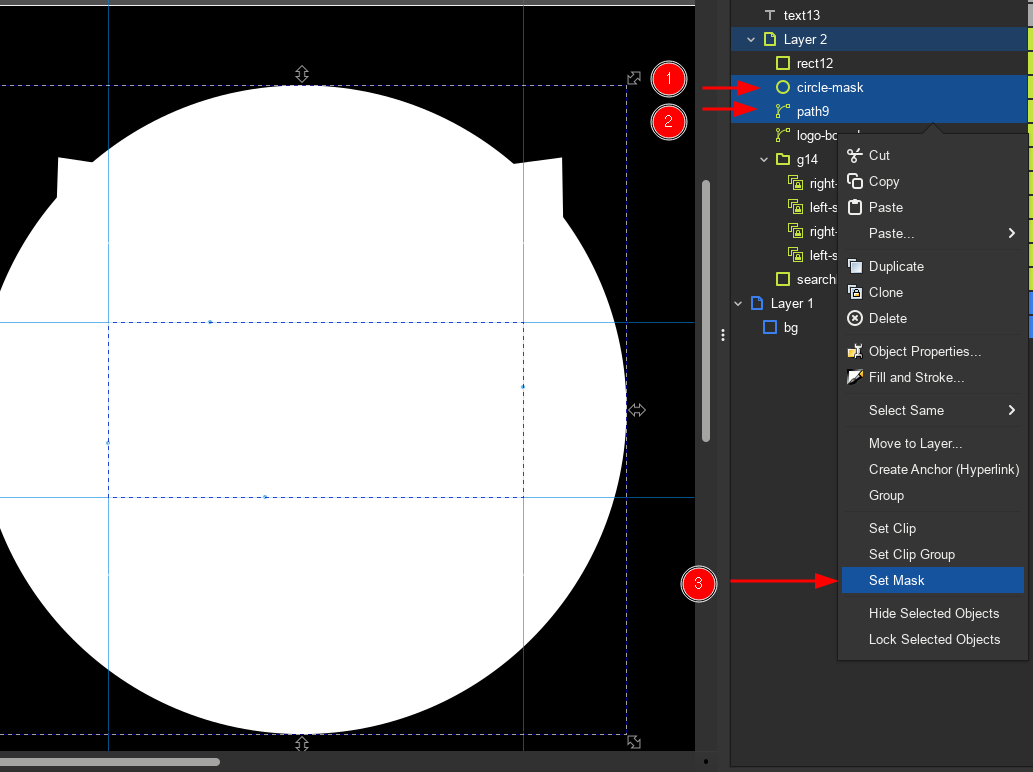Click the Cut scissors icon
The width and height of the screenshot is (1033, 772).
pos(854,155)
